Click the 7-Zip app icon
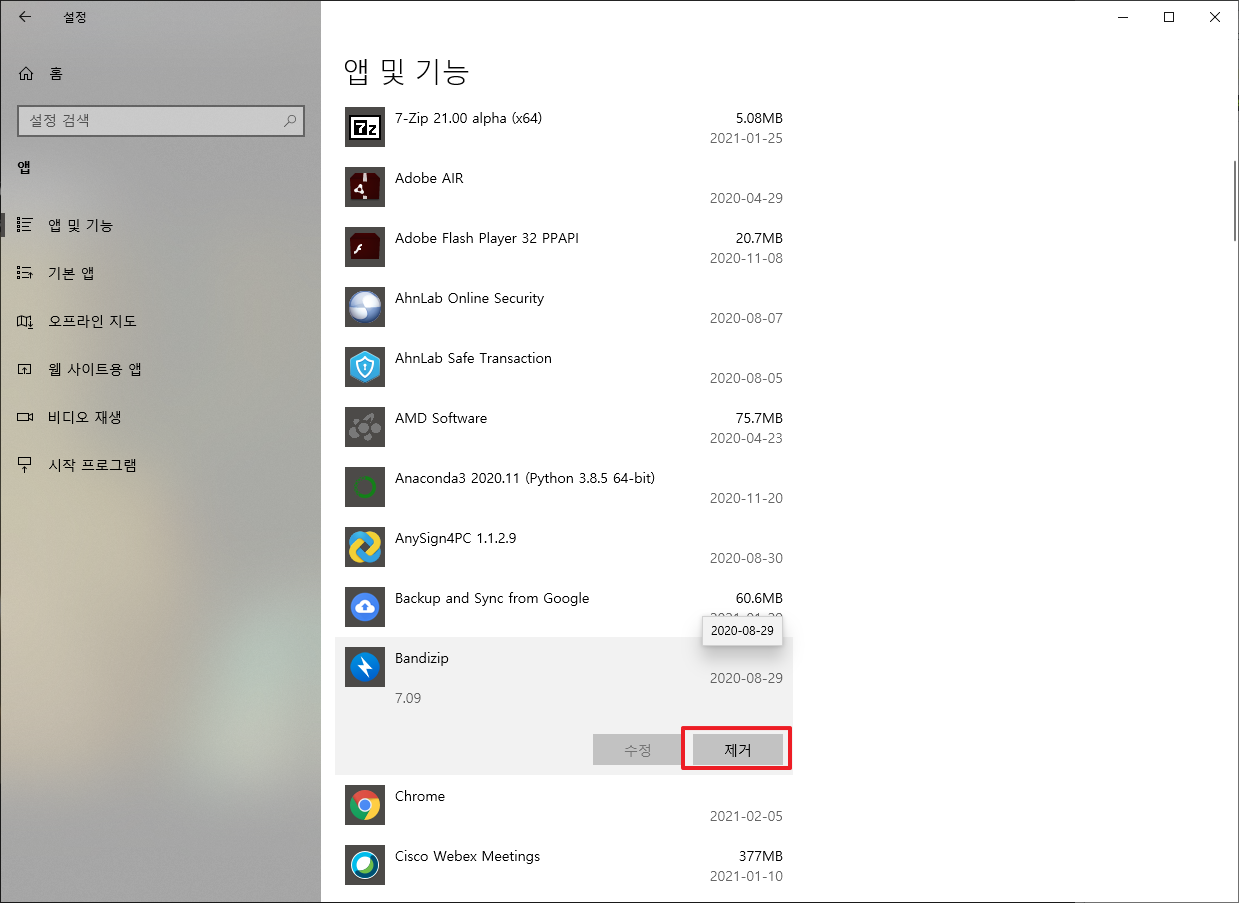The width and height of the screenshot is (1239, 903). coord(364,127)
